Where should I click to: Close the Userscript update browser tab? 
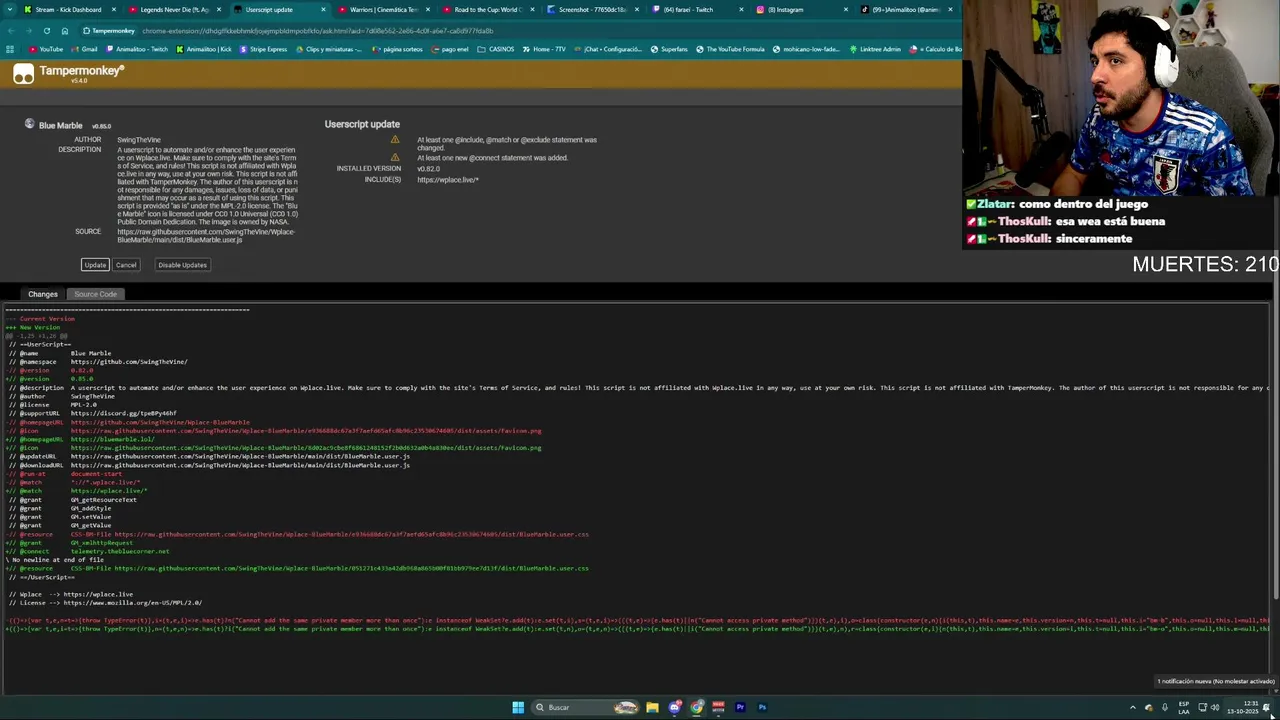[323, 10]
